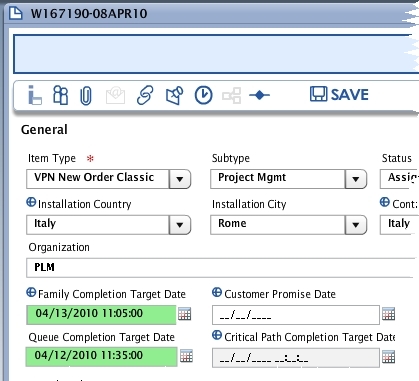
Task: Click the Subtype field showing Project Mgmt
Action: pyautogui.click(x=278, y=179)
